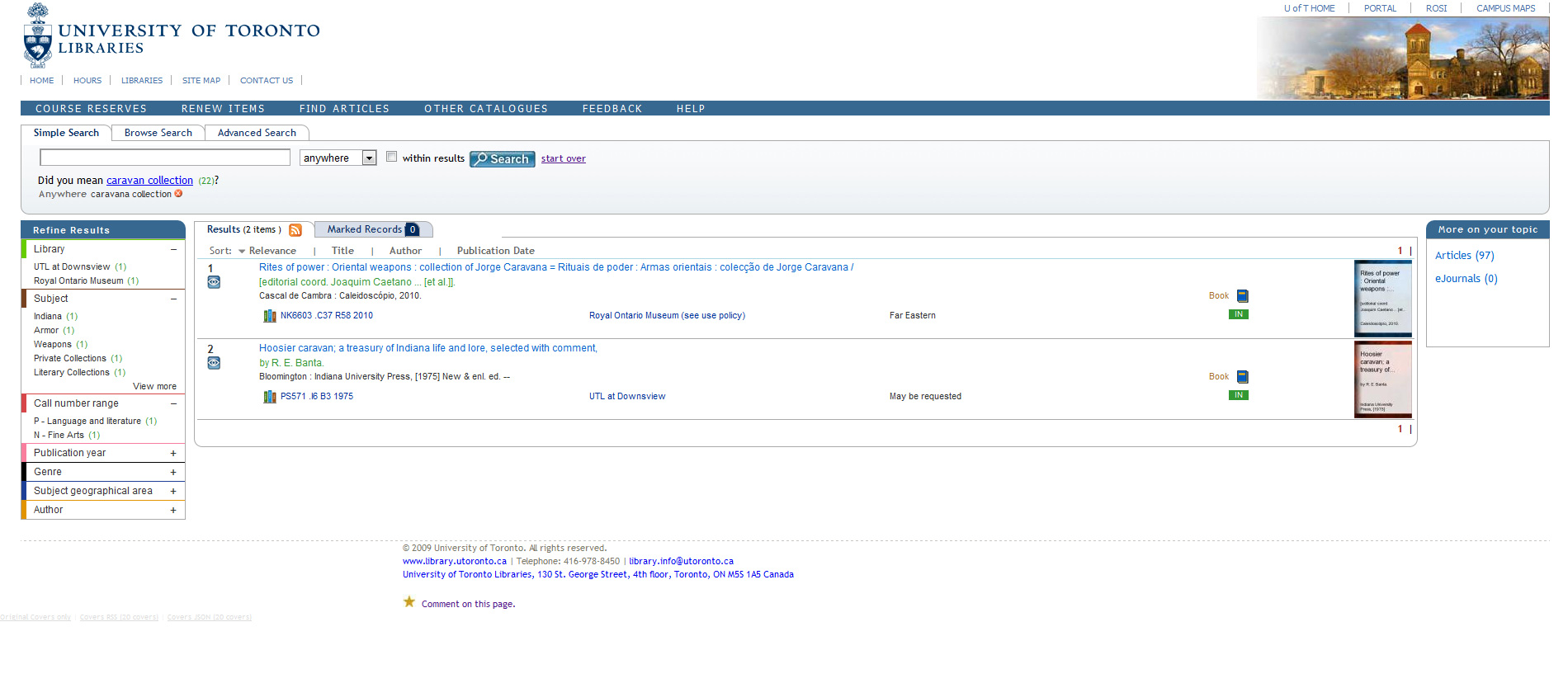Expand the Publication year facet
The image size is (1568, 688).
(x=173, y=453)
